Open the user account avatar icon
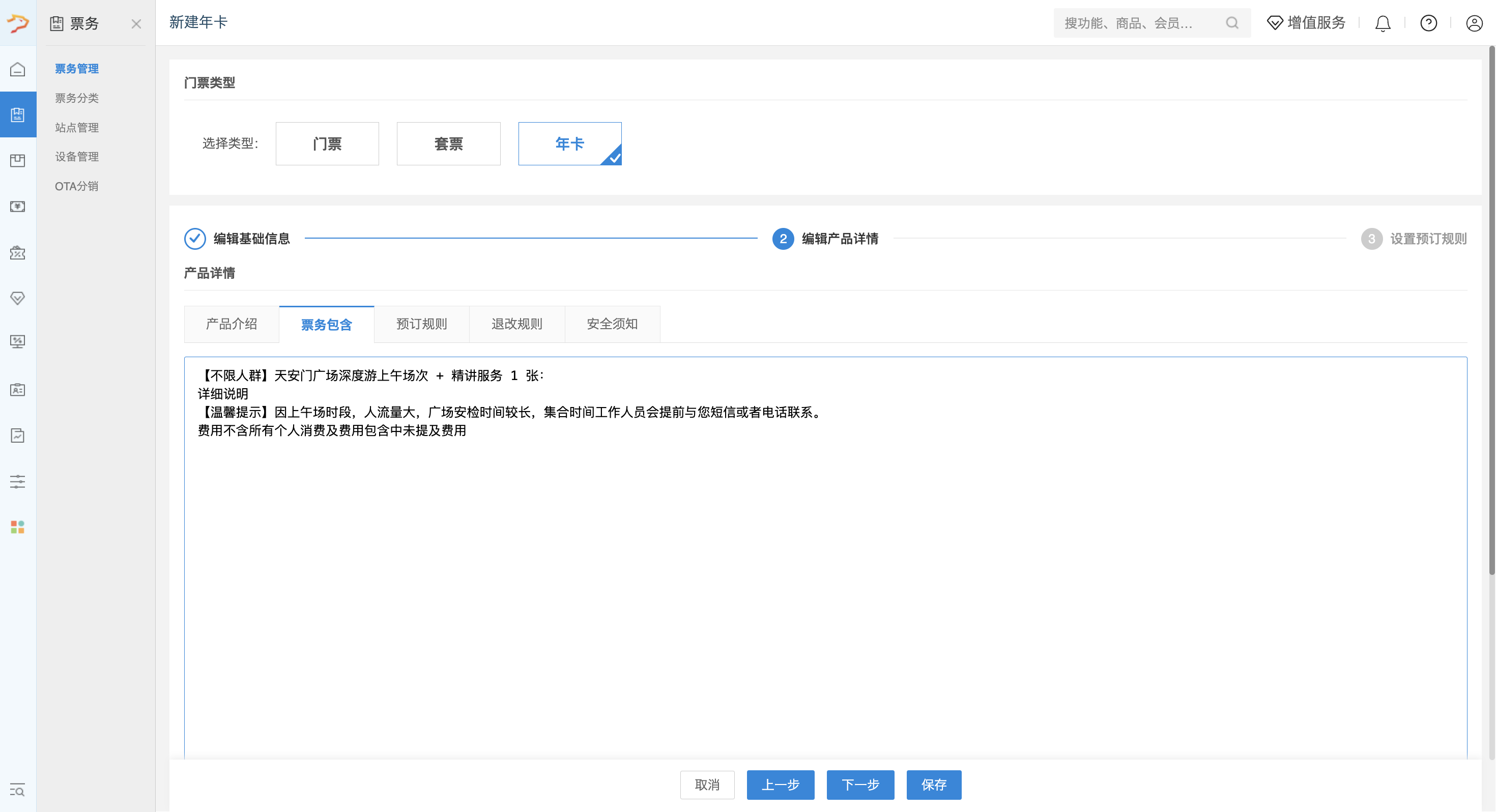Screen dimensions: 1496x812 (1474, 23)
